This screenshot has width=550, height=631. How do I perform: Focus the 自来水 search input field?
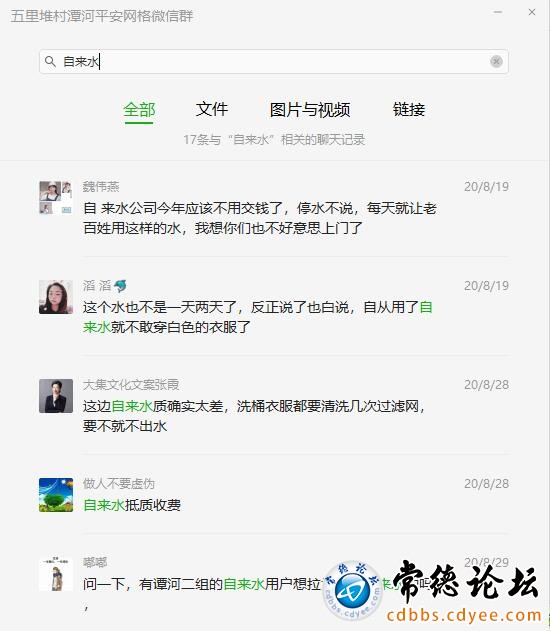pyautogui.click(x=274, y=62)
